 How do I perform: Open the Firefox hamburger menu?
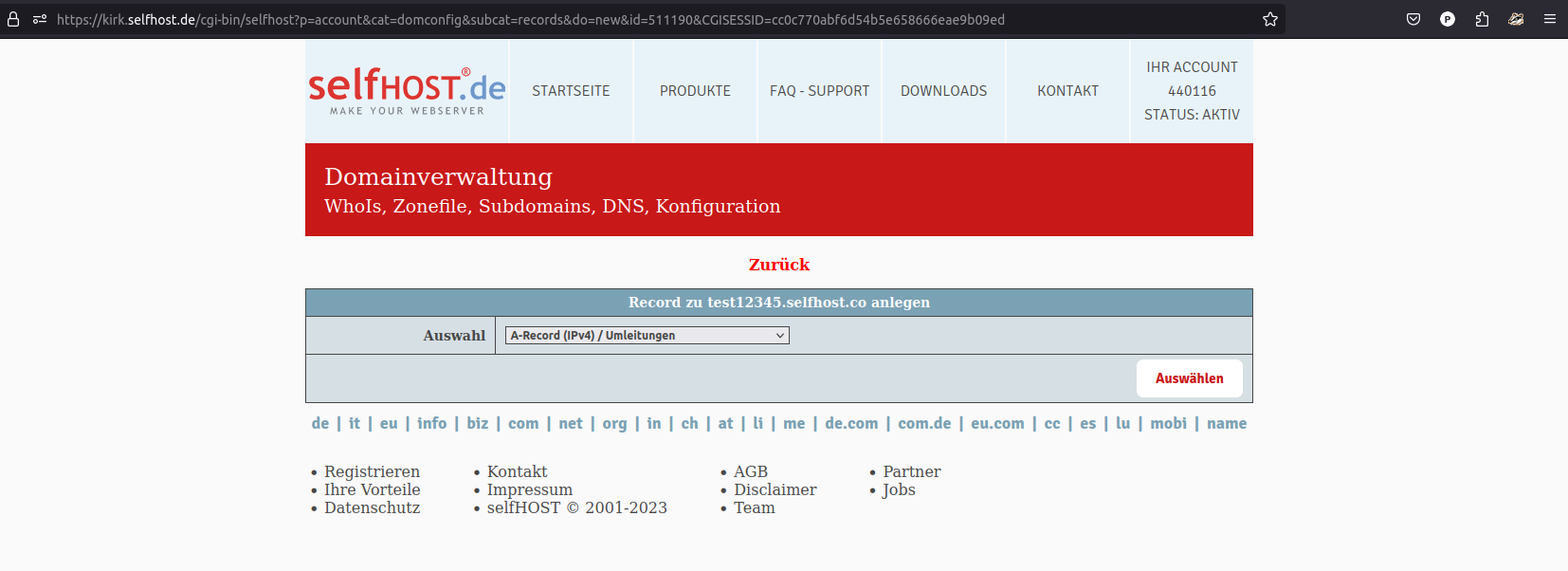pyautogui.click(x=1550, y=19)
